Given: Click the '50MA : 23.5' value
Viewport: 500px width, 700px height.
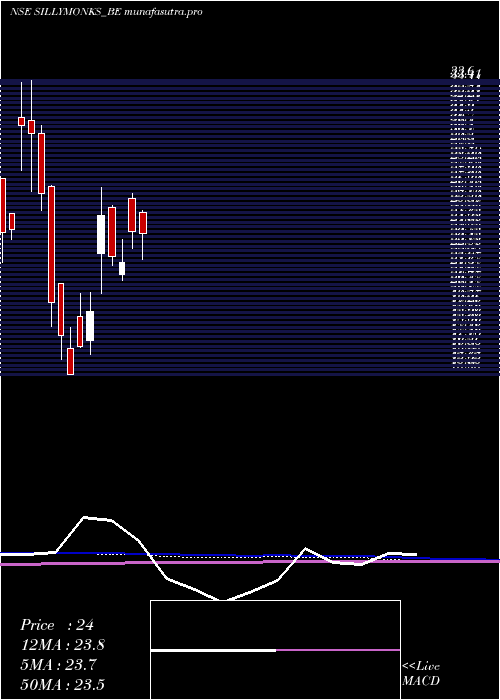Looking at the screenshot, I should 63,684.
